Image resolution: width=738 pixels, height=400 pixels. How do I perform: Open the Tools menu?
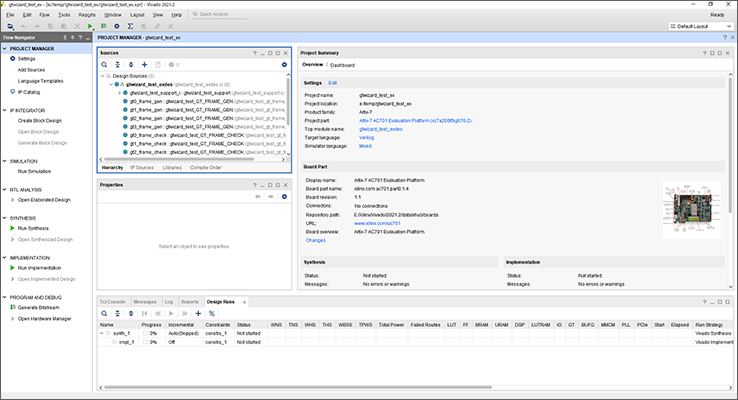pyautogui.click(x=64, y=15)
